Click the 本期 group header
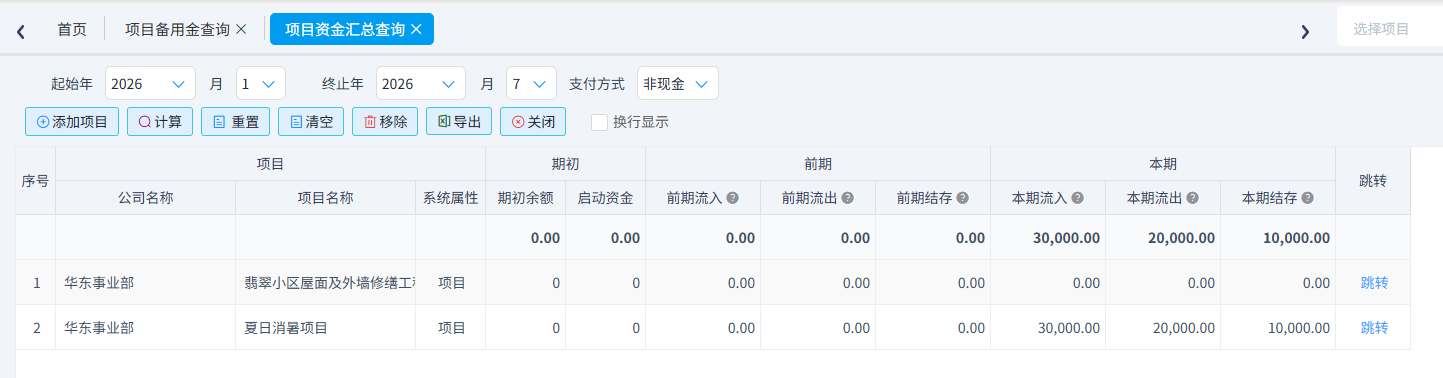Image resolution: width=1443 pixels, height=378 pixels. point(1163,164)
